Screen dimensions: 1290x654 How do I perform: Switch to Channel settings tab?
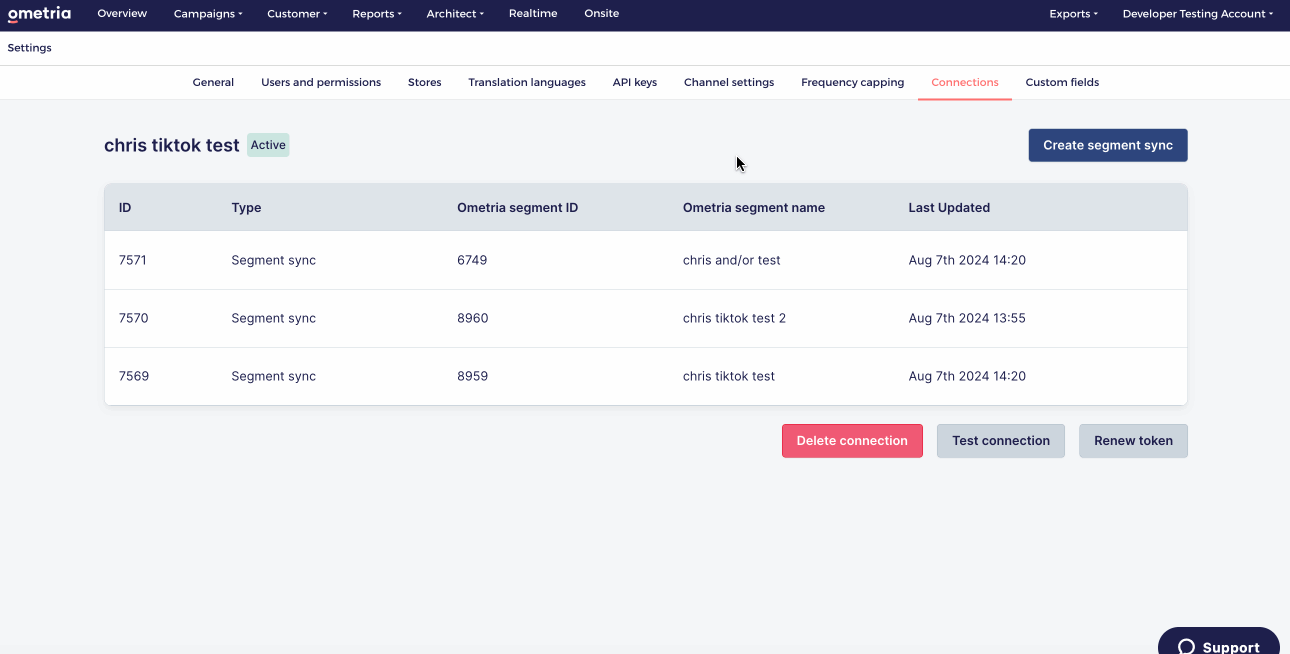pyautogui.click(x=729, y=82)
